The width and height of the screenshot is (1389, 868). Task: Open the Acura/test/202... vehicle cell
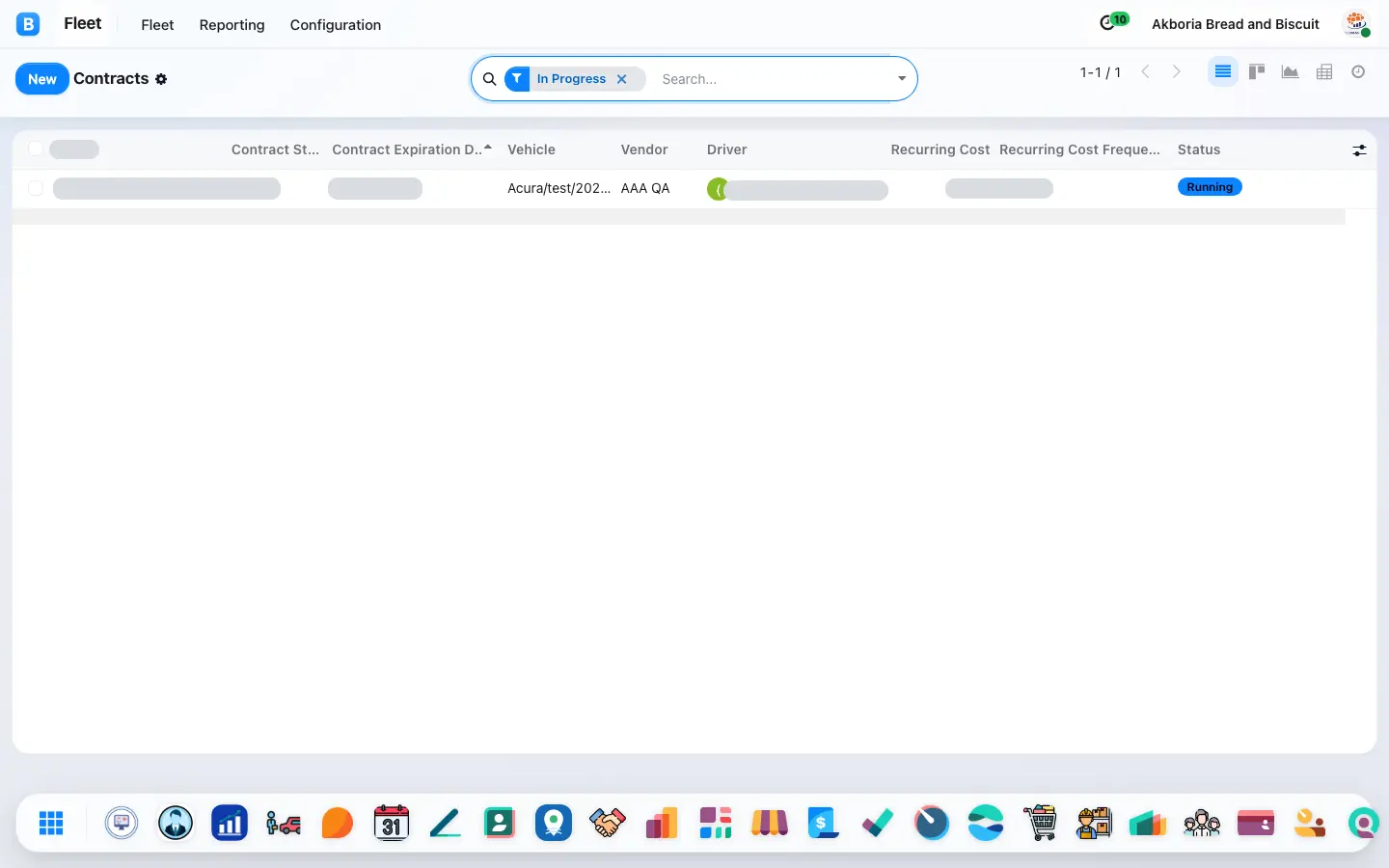pos(559,188)
